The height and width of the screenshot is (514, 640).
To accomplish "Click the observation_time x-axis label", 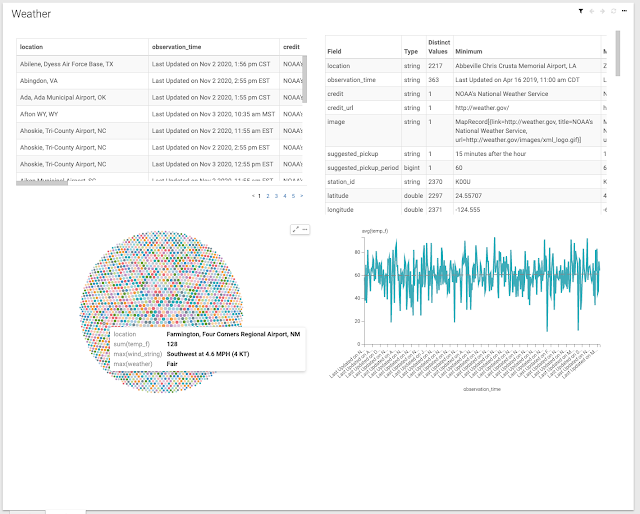I will [x=482, y=389].
